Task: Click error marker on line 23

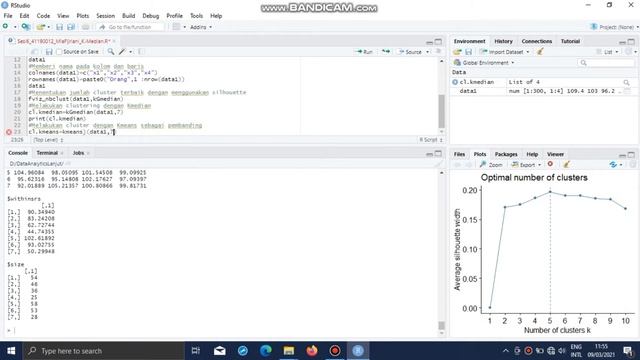Action: [x=9, y=132]
